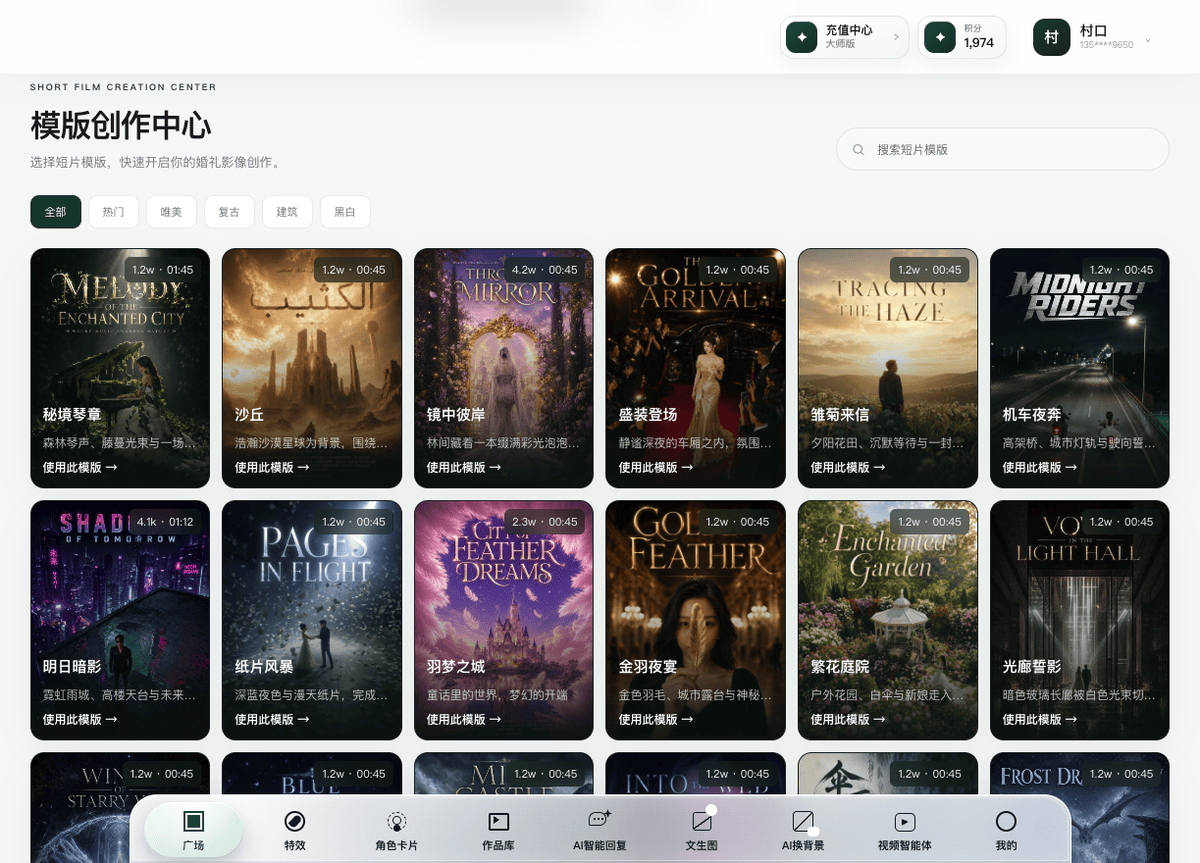Select the AI换背景 icon in bottom navigation
1200x863 pixels.
pos(803,822)
